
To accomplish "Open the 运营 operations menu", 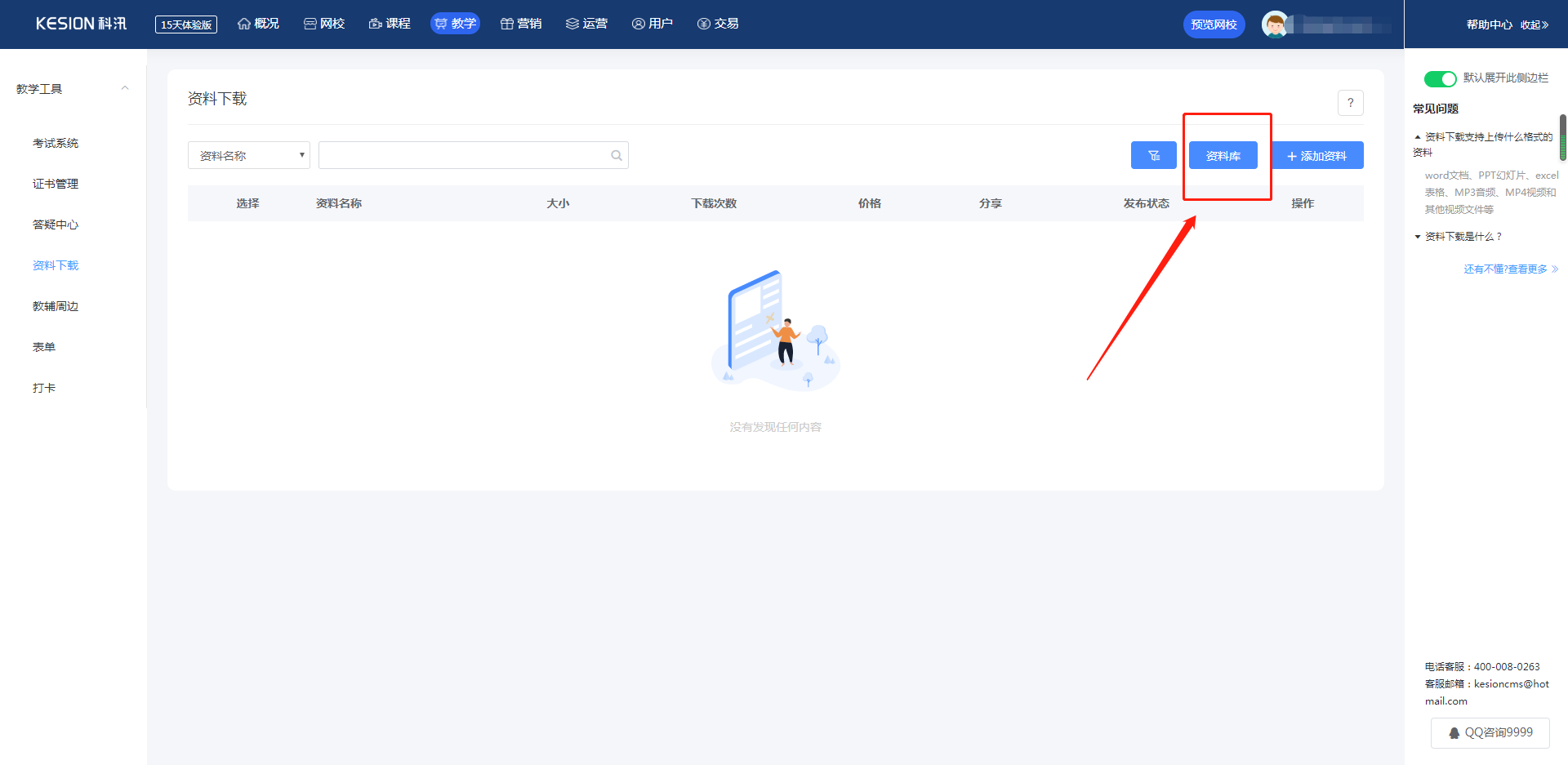I will pyautogui.click(x=586, y=24).
